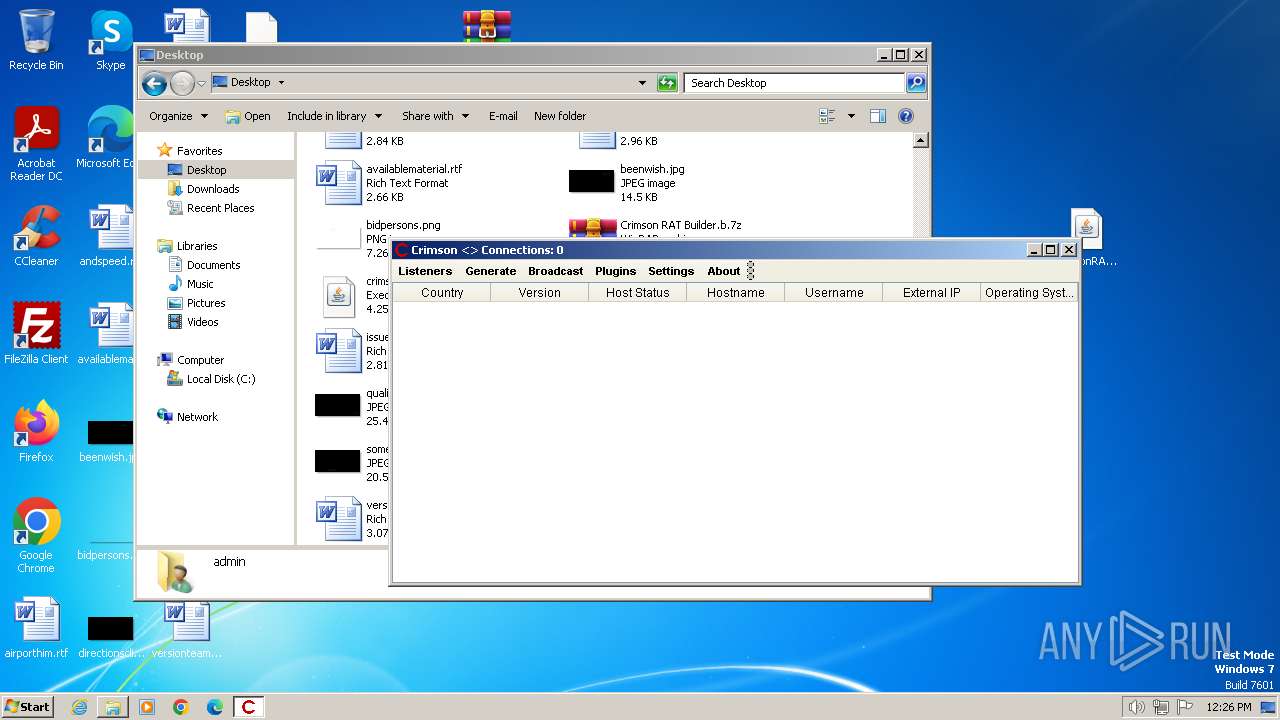Select Downloads under Favorites
The height and width of the screenshot is (720, 1280).
tap(212, 189)
